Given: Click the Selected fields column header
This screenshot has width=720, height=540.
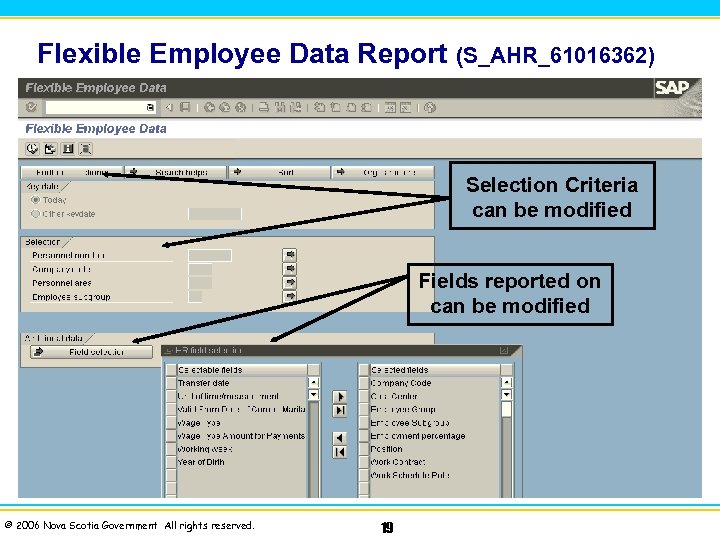Looking at the screenshot, I should (435, 370).
